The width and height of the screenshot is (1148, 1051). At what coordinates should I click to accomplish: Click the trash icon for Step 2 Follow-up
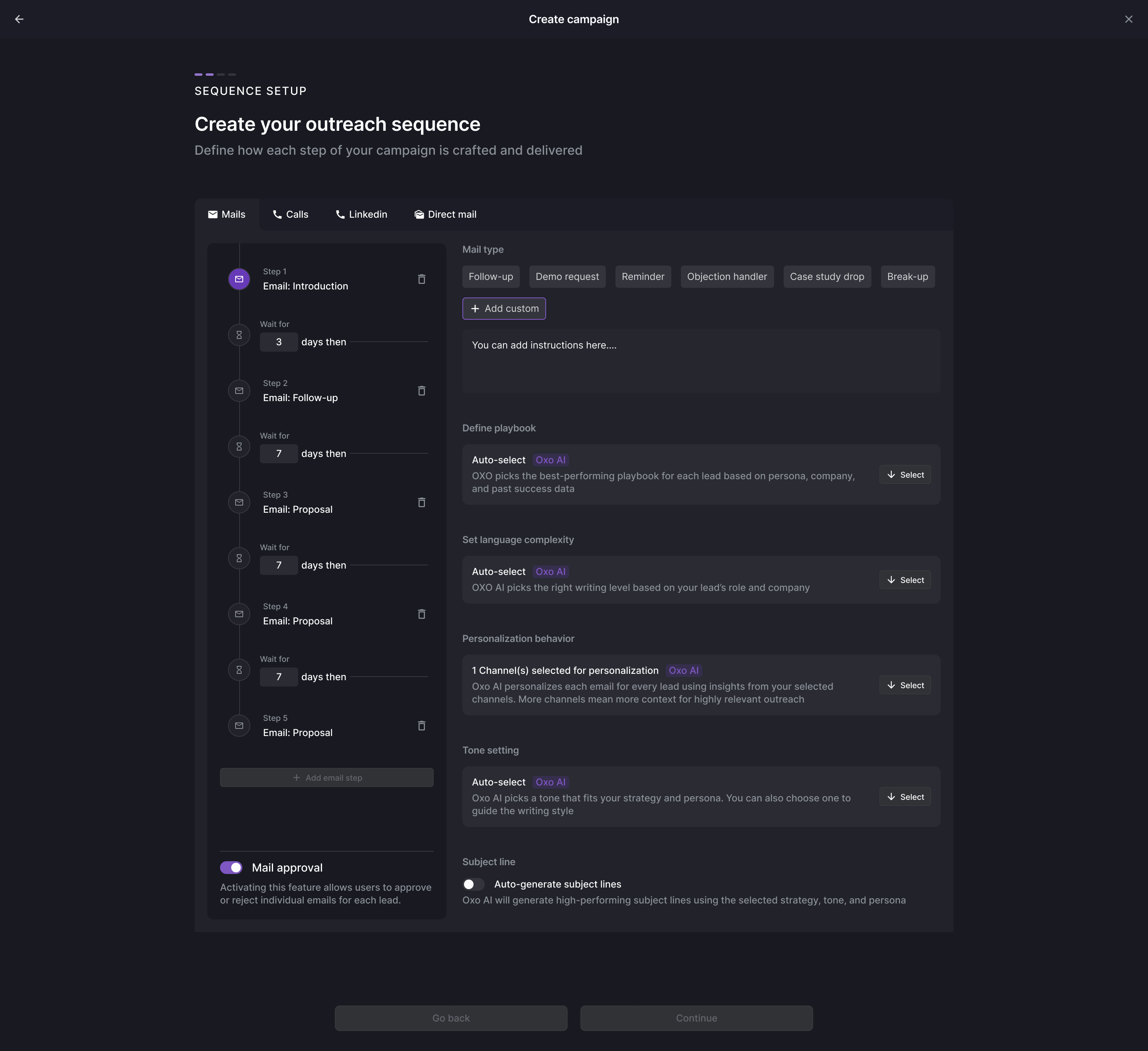pyautogui.click(x=421, y=391)
